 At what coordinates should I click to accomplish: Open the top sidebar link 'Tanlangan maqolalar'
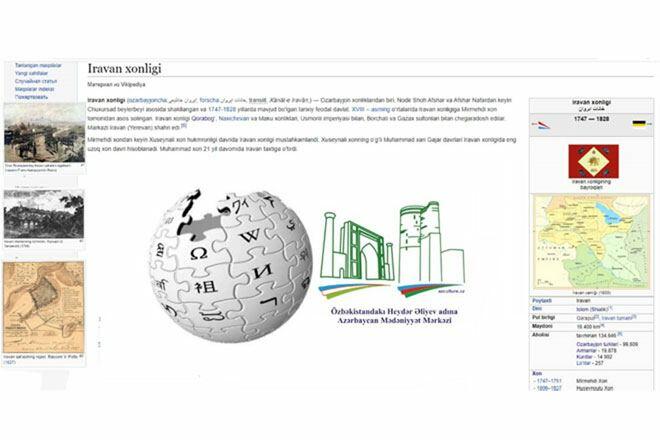pos(38,65)
